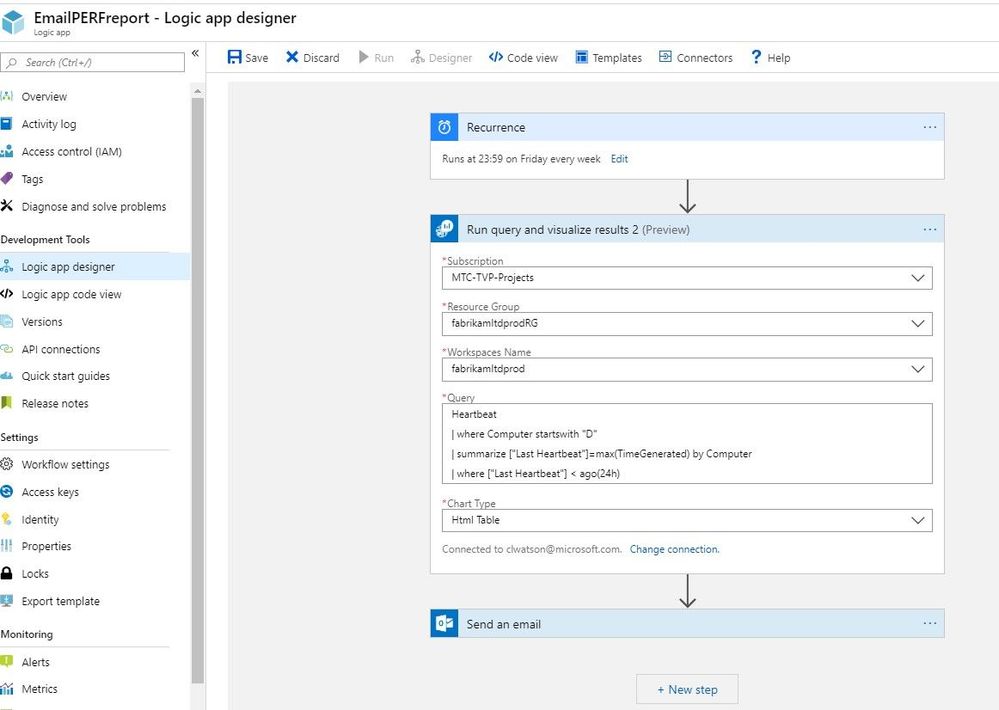This screenshot has height=710, width=999.
Task: Open Help from the toolbar
Action: (x=770, y=57)
